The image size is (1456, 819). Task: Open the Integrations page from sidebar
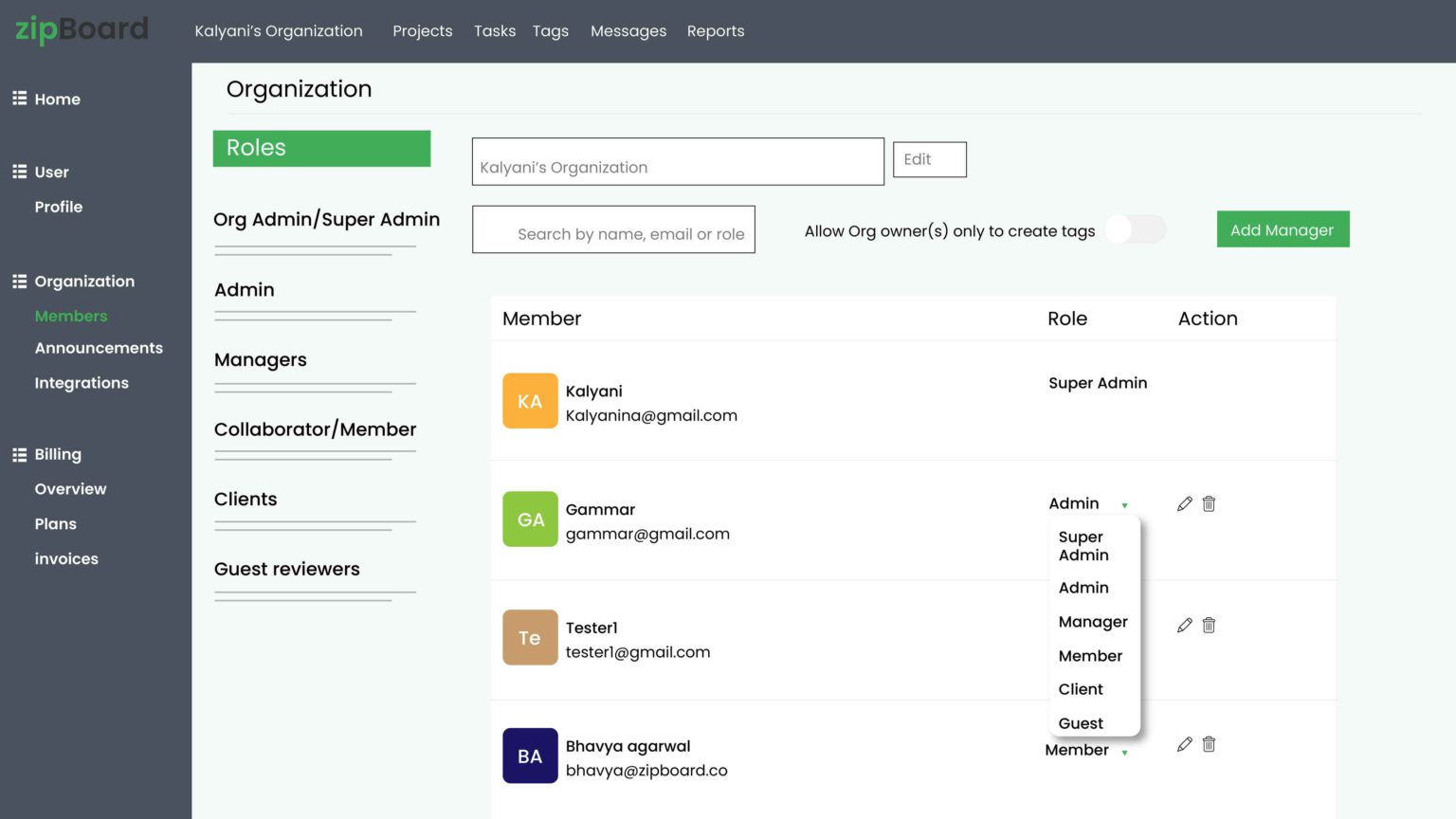[x=82, y=382]
